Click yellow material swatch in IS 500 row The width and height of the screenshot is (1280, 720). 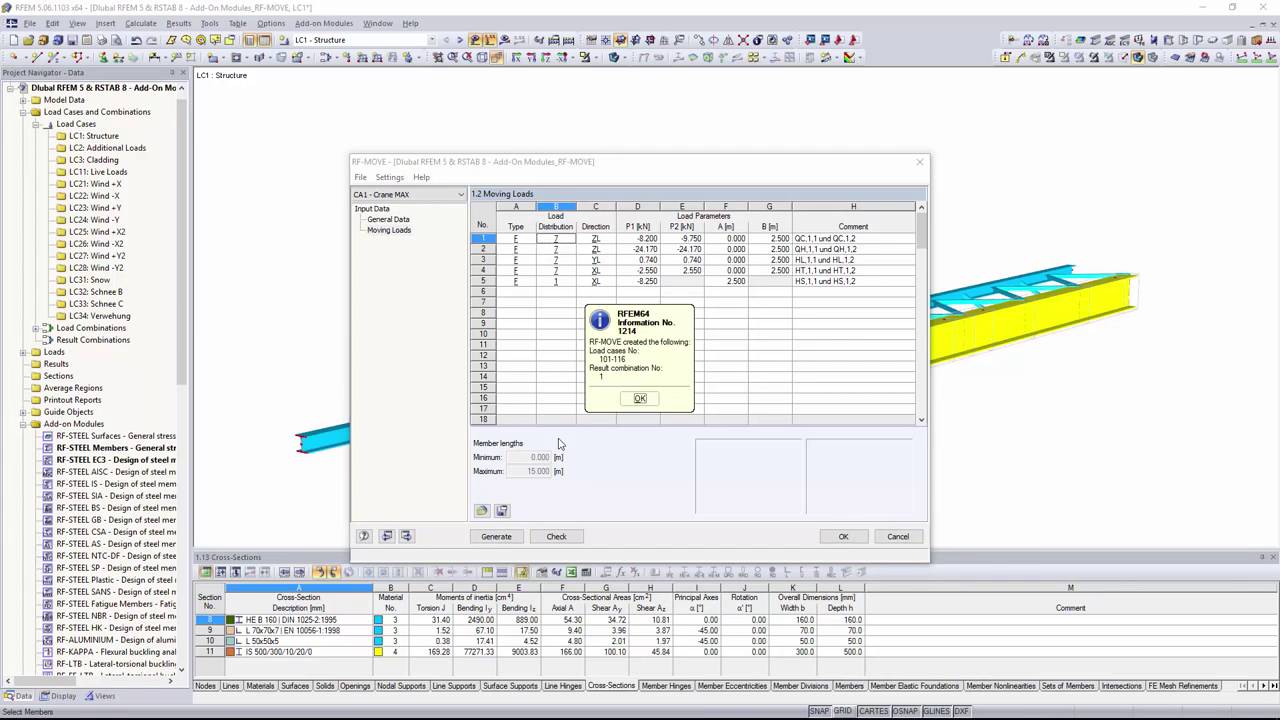379,652
